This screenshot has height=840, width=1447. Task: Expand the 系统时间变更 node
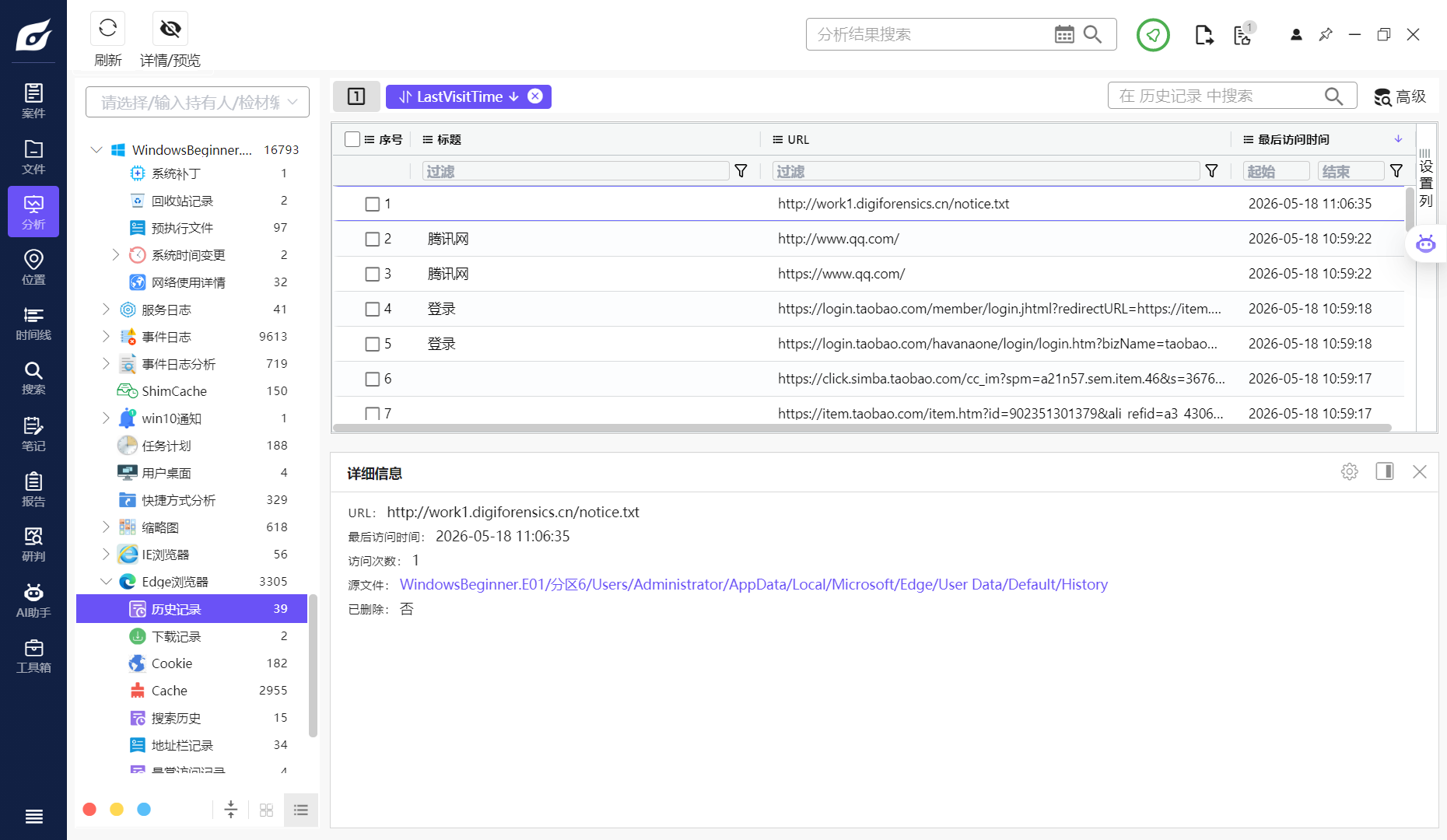(x=116, y=254)
